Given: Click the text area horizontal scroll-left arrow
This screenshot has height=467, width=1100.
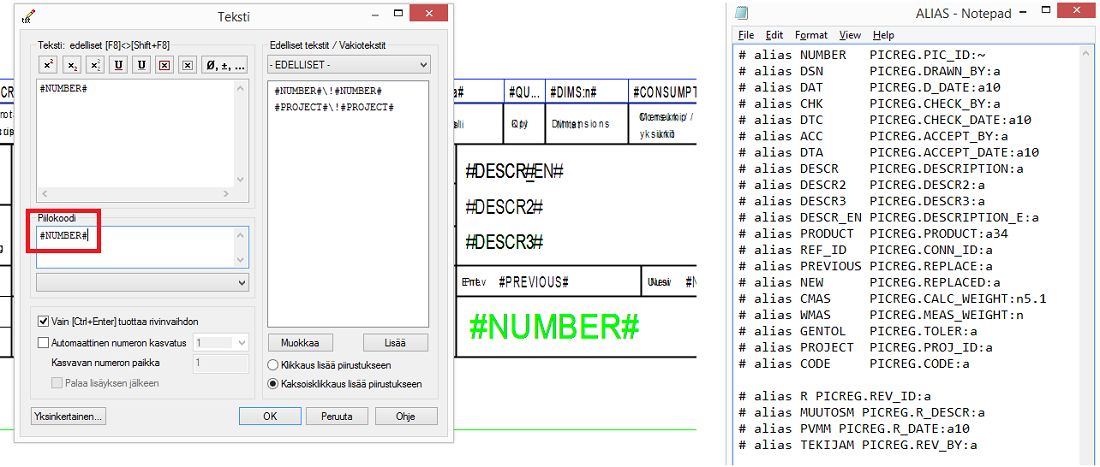Looking at the screenshot, I should coord(43,193).
